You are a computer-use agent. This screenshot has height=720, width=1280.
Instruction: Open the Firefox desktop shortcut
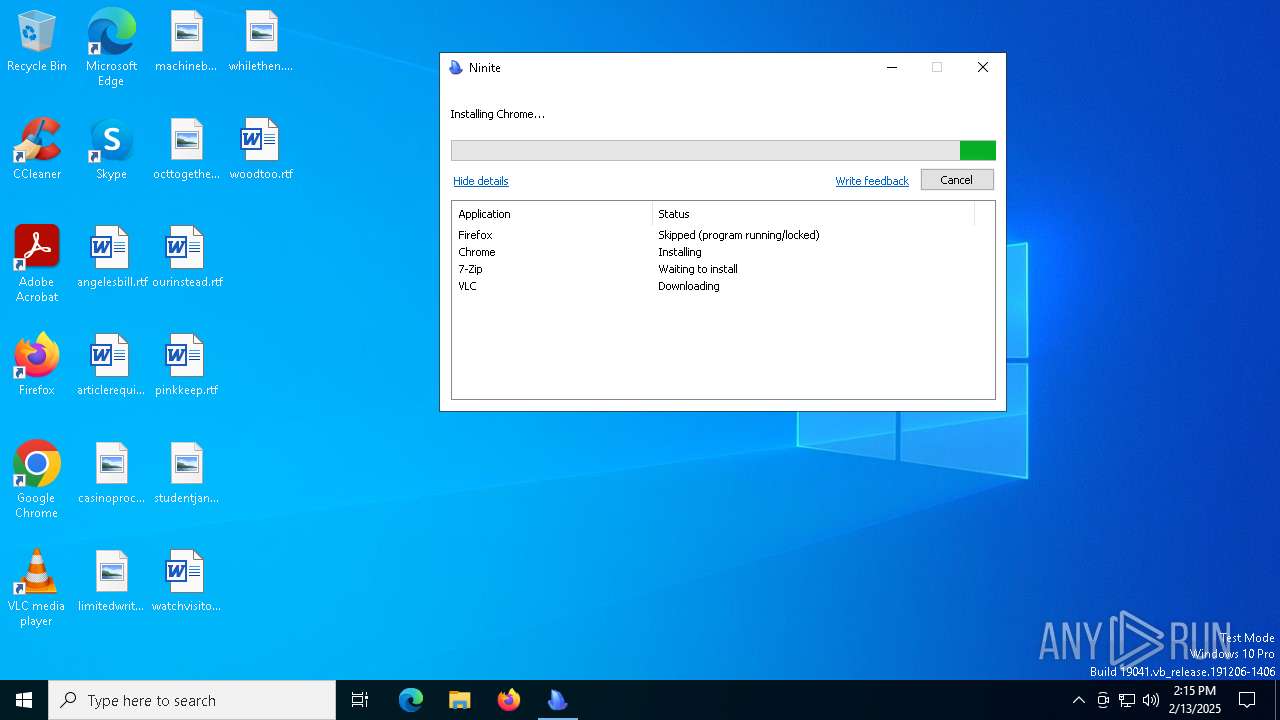tap(37, 365)
